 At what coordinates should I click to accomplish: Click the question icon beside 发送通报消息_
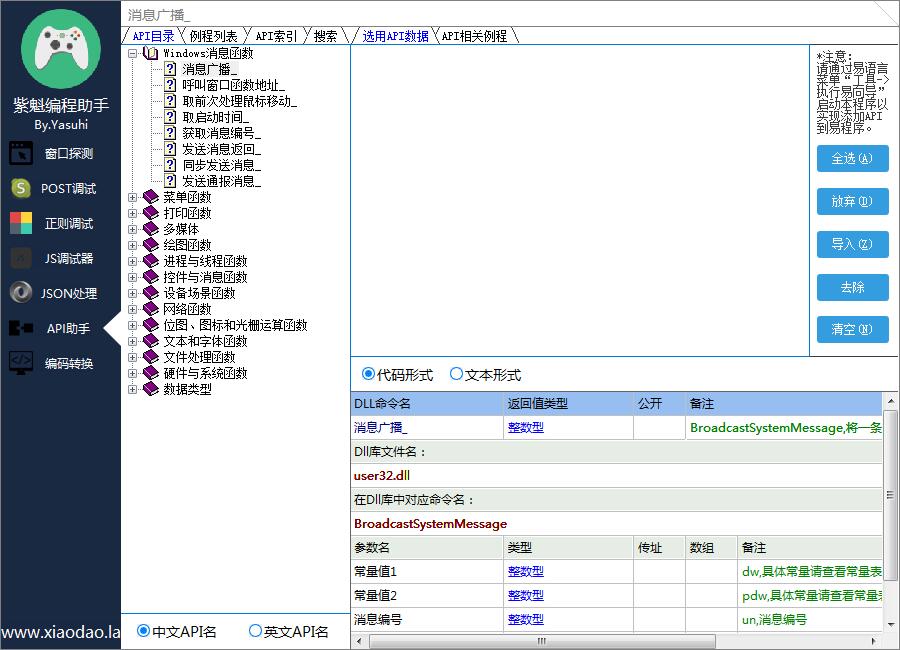[170, 181]
